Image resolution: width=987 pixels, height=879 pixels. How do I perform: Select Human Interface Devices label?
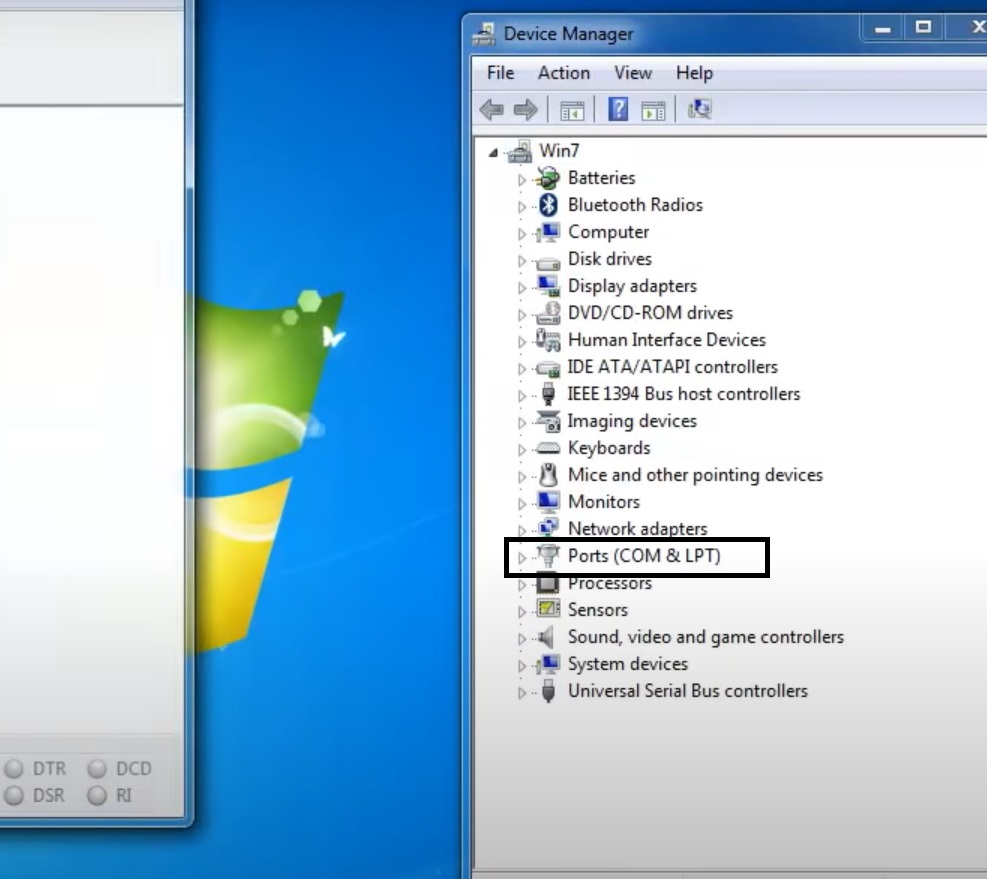pos(667,340)
